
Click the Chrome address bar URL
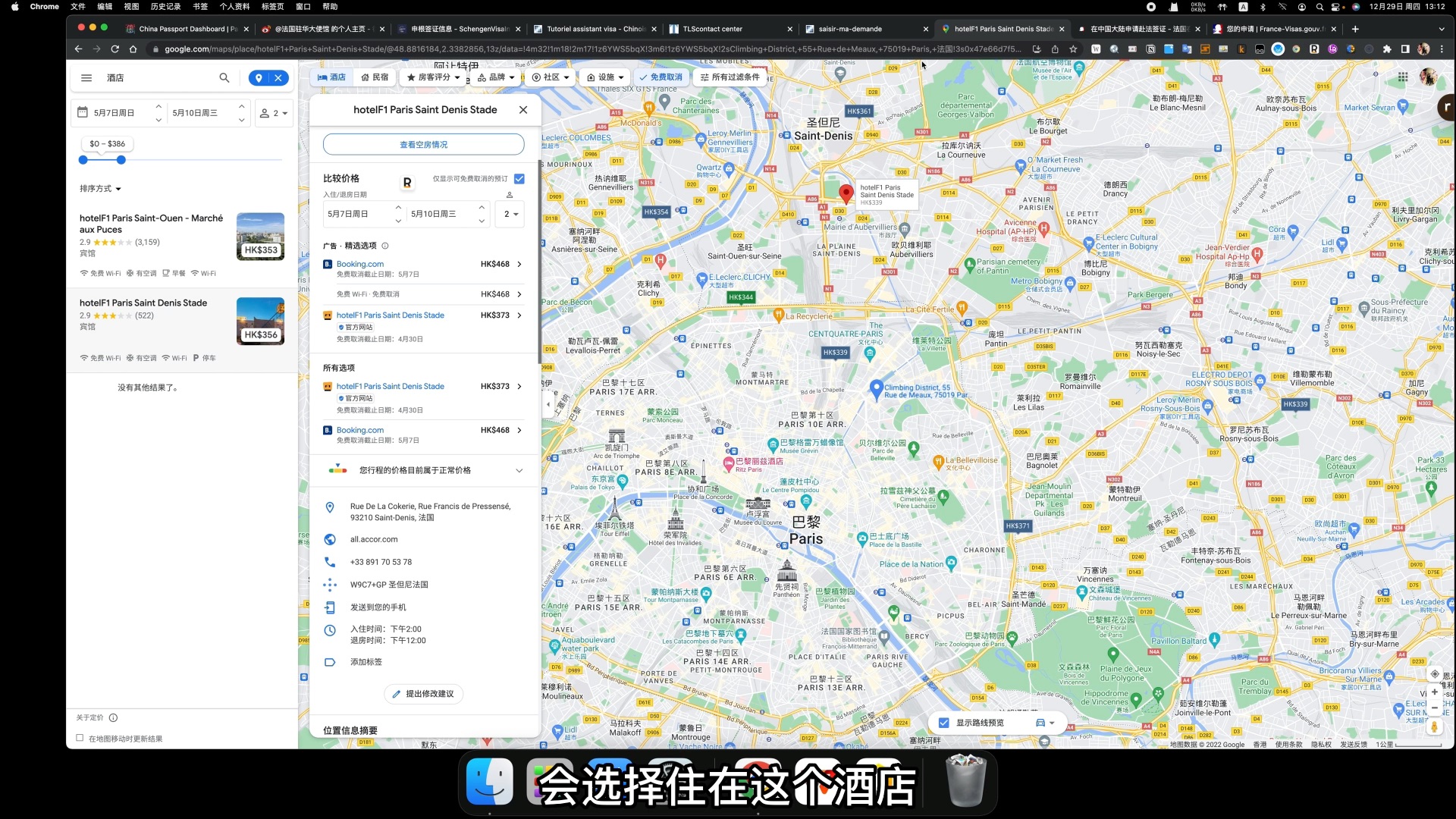[x=591, y=49]
